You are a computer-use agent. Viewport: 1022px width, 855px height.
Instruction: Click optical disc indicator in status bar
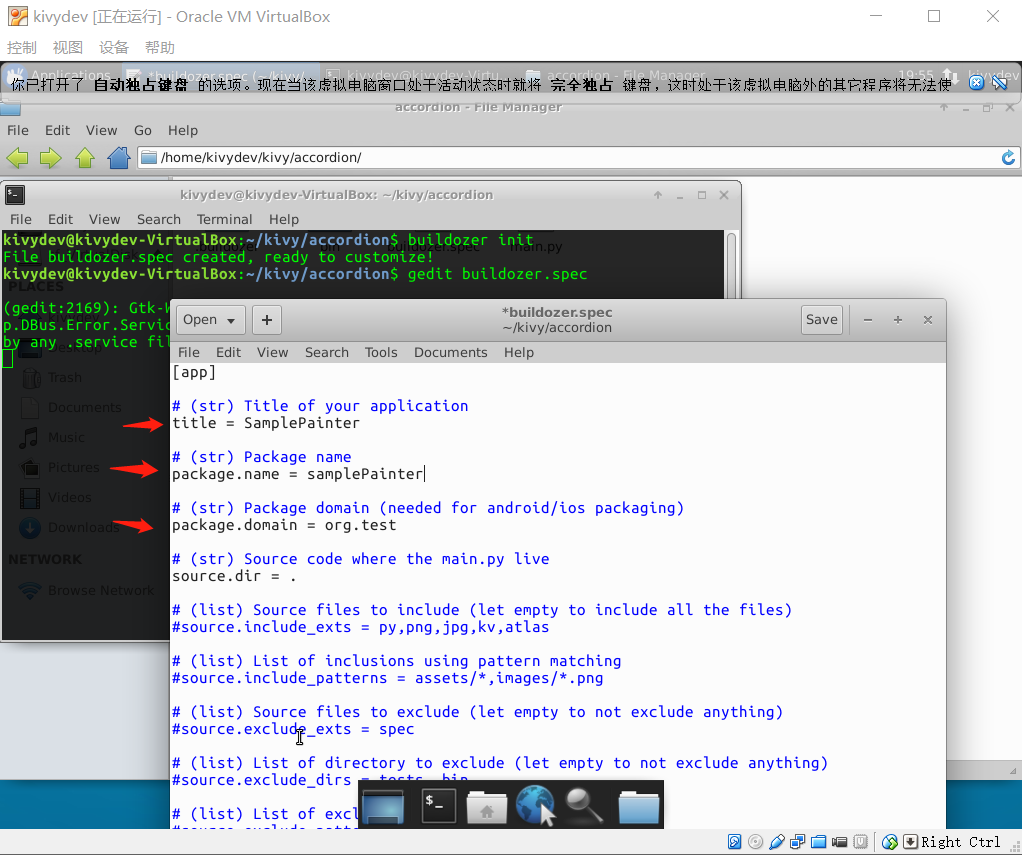pyautogui.click(x=755, y=842)
